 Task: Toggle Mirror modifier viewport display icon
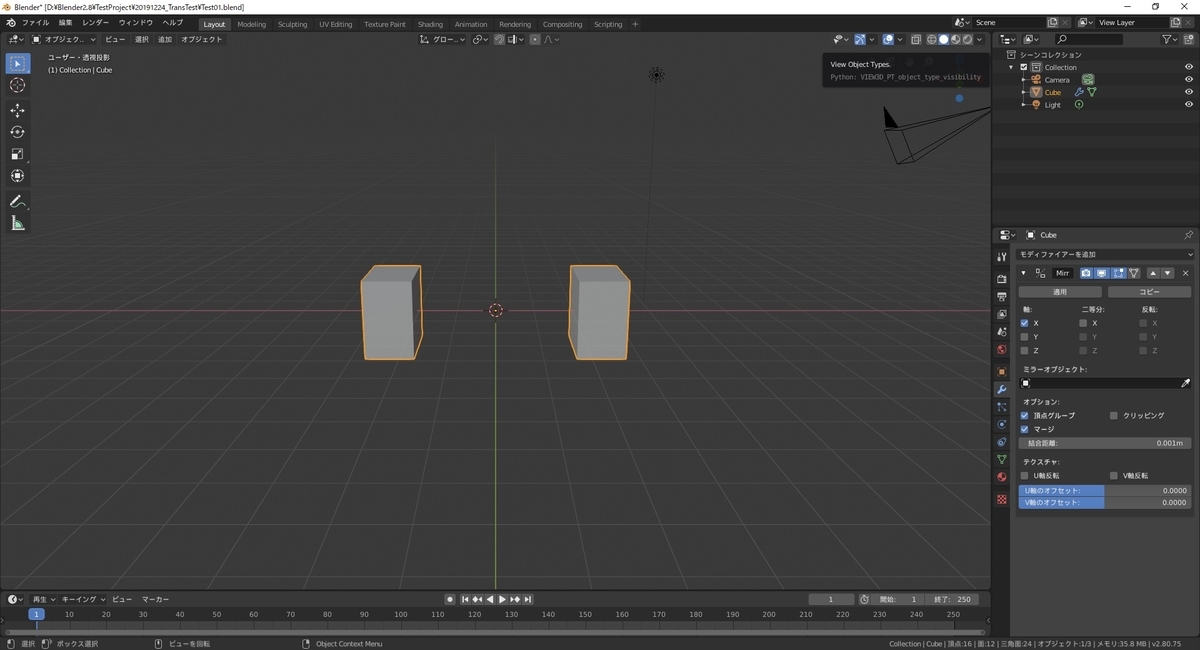click(x=1102, y=273)
